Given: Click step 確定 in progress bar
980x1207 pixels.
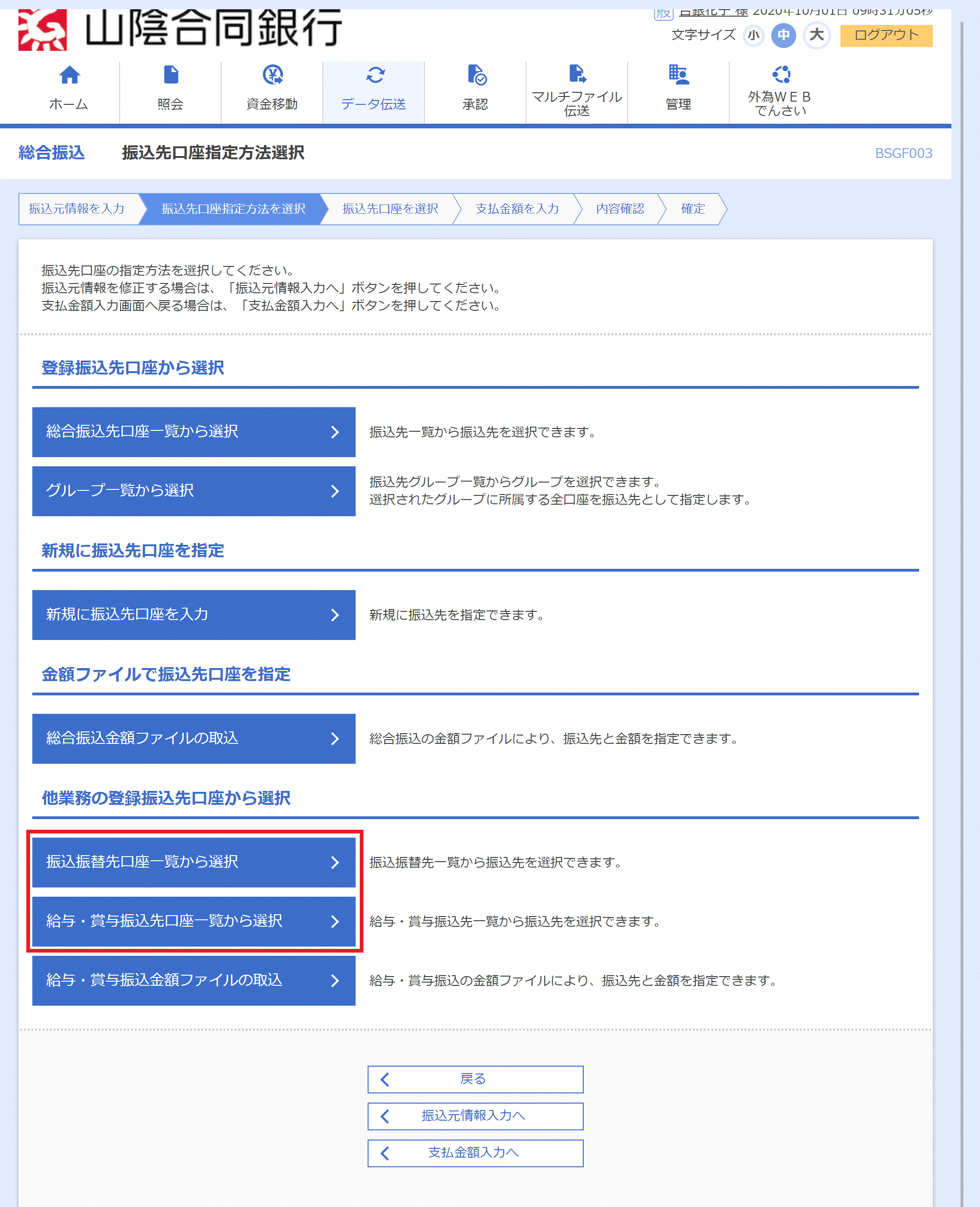Looking at the screenshot, I should pyautogui.click(x=693, y=209).
